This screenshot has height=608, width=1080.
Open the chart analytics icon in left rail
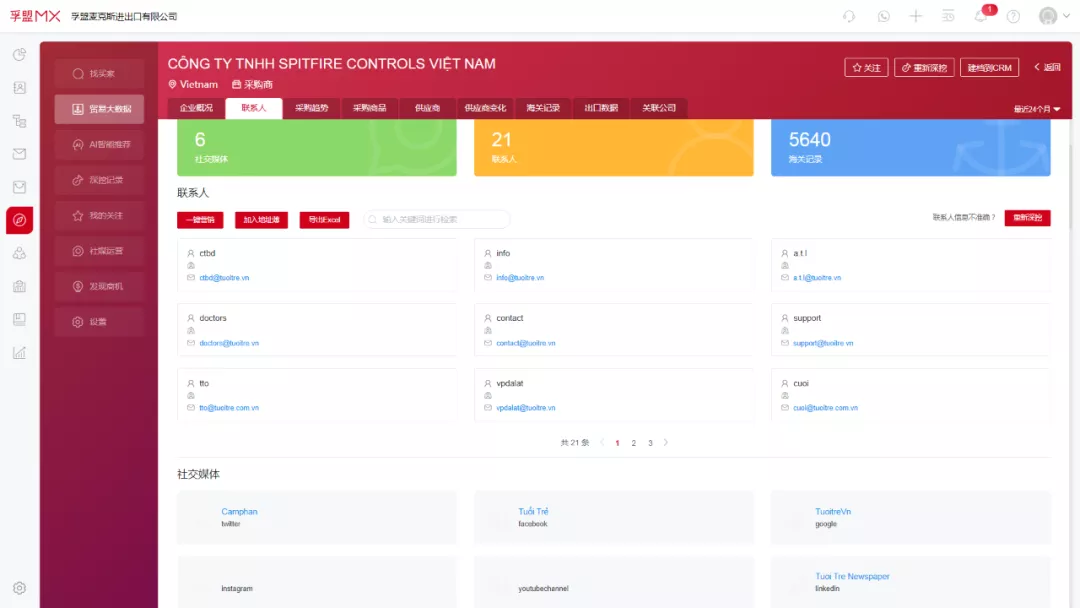coord(19,352)
